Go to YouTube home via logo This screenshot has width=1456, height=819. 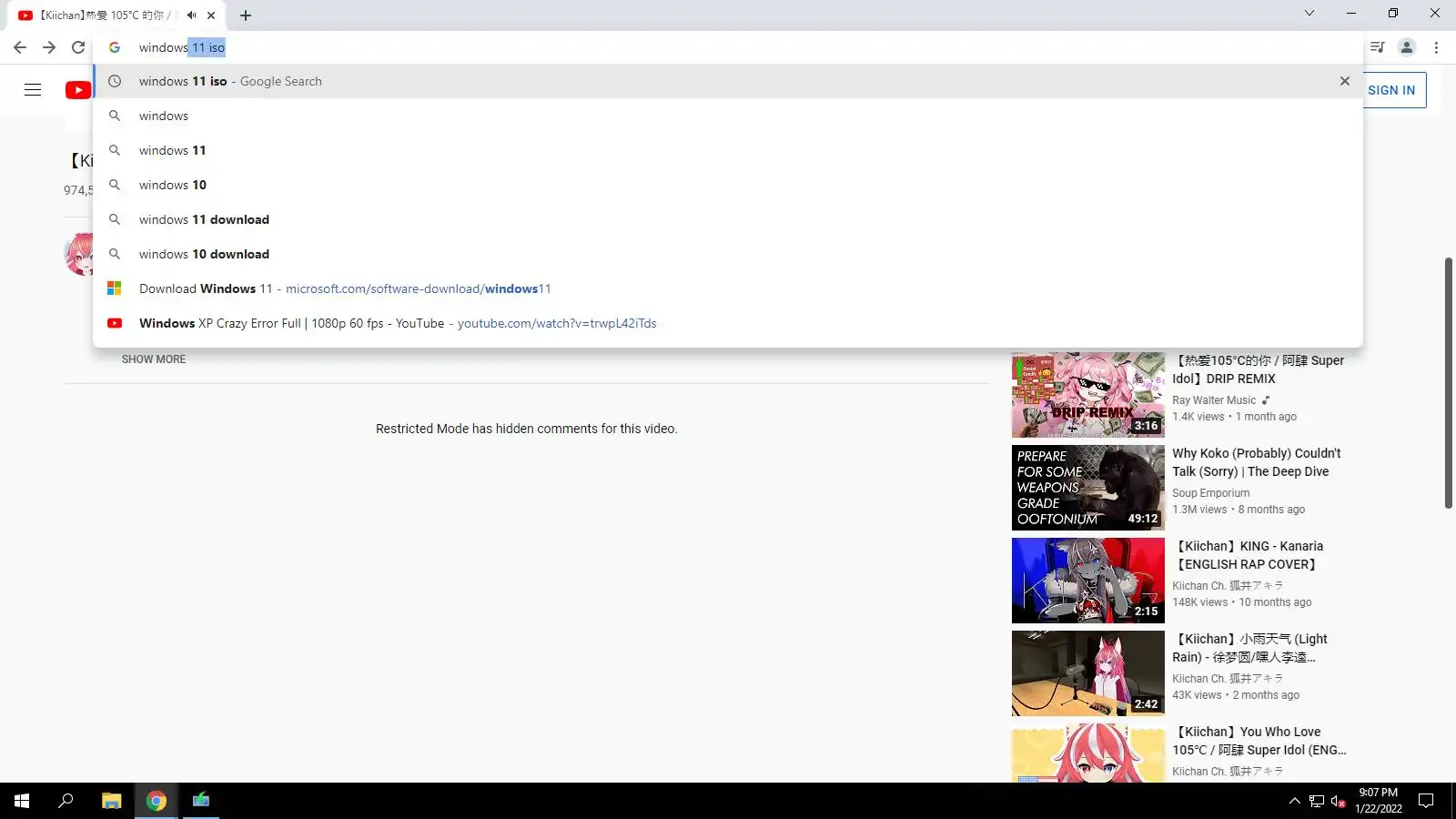click(x=78, y=89)
